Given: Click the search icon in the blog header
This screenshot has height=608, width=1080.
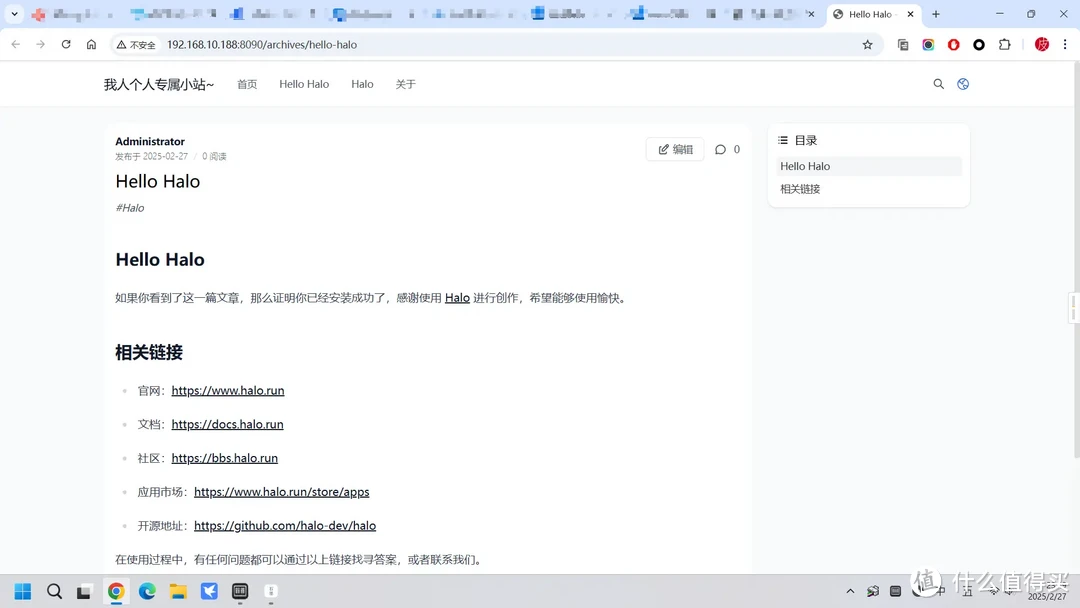Looking at the screenshot, I should click(938, 84).
